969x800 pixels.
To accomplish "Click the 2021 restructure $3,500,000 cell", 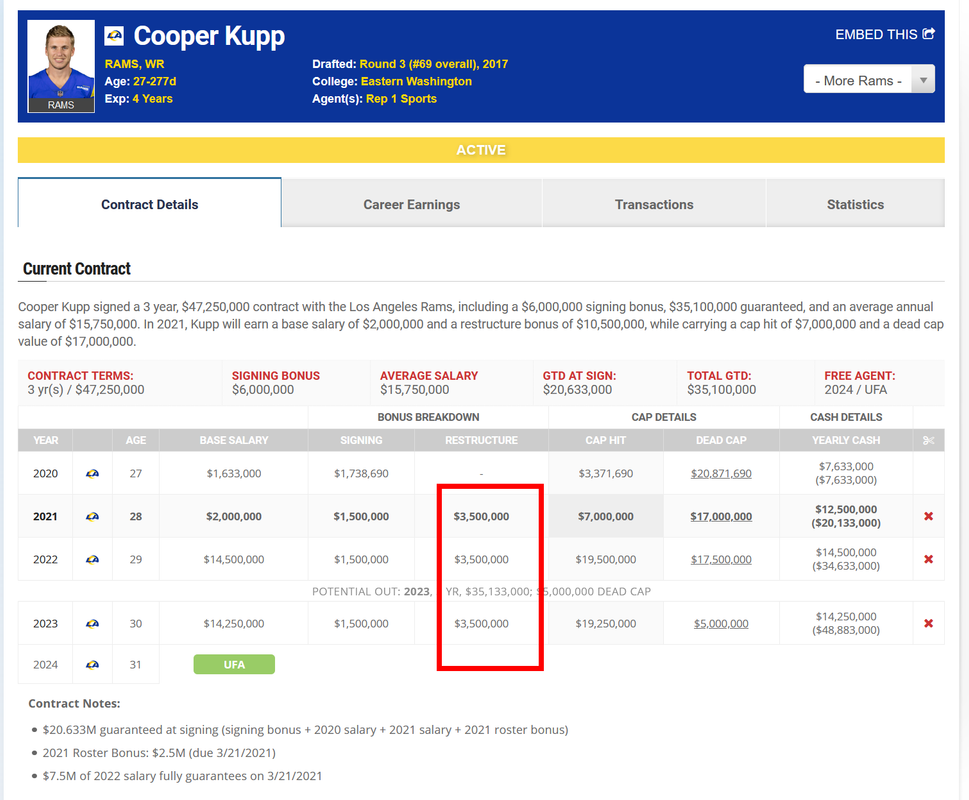I will (481, 516).
